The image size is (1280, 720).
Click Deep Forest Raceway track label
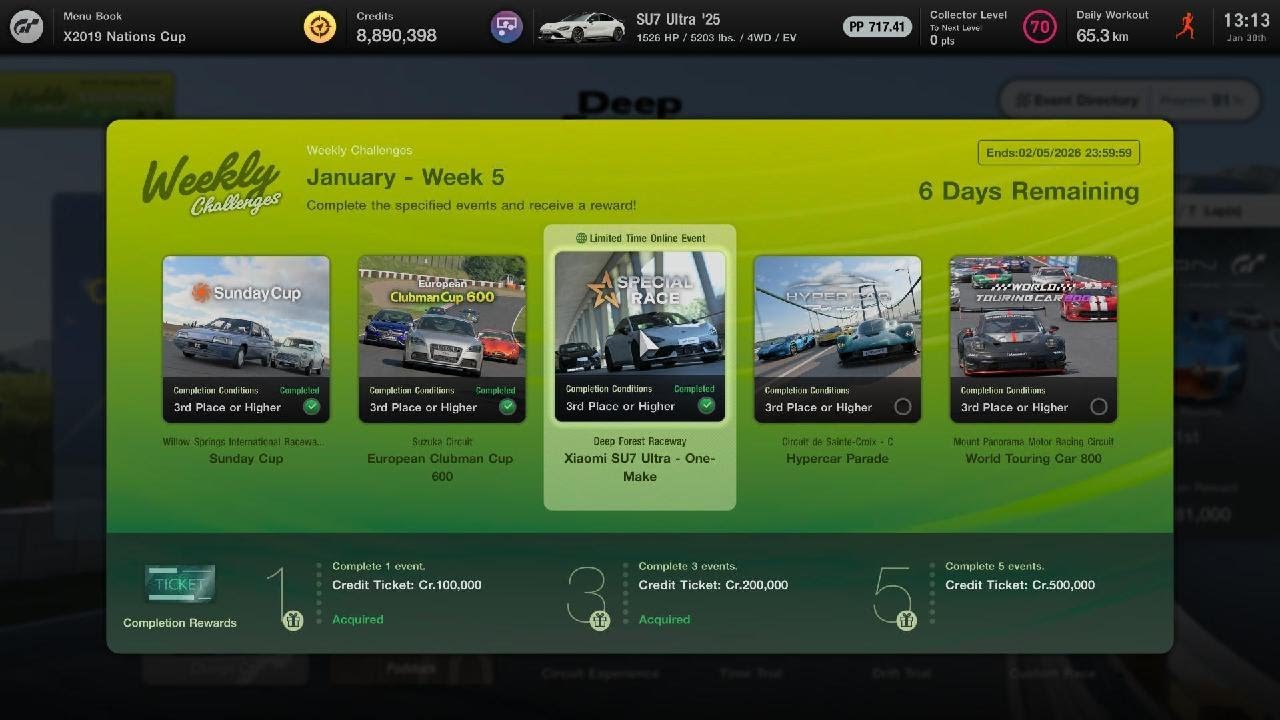[640, 441]
